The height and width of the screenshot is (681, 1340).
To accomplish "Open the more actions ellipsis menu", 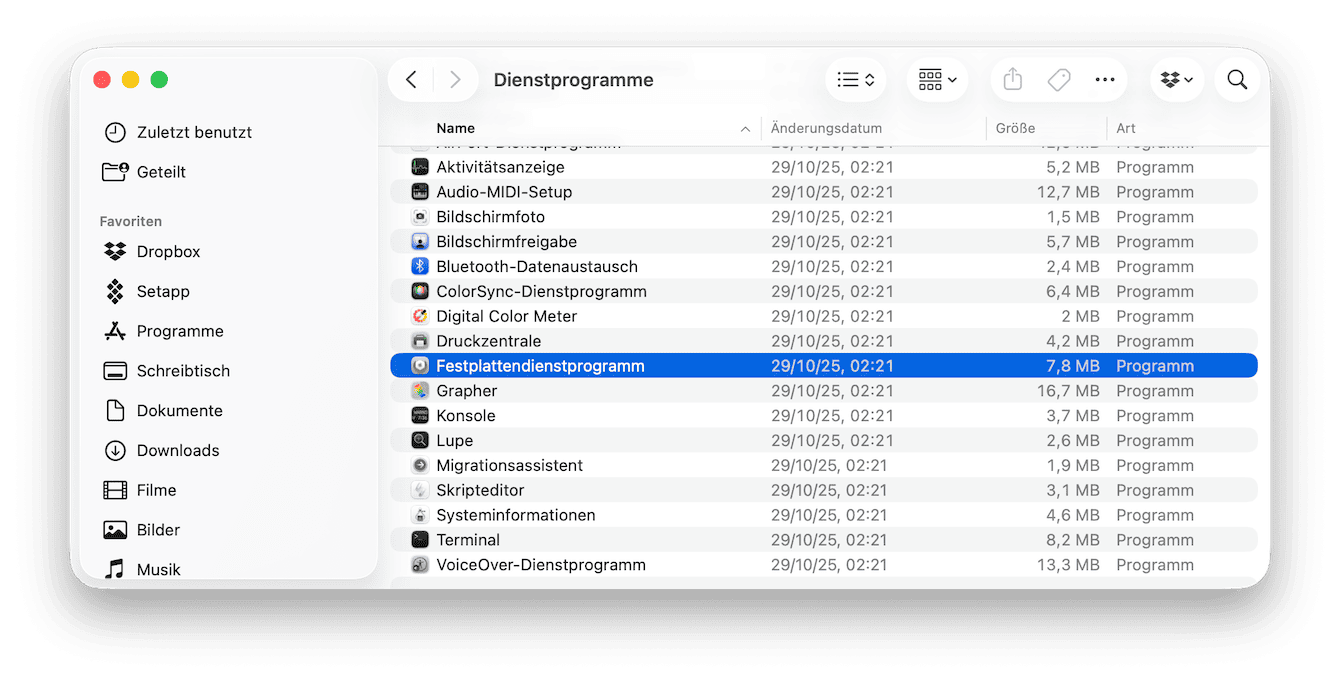I will 1105,79.
